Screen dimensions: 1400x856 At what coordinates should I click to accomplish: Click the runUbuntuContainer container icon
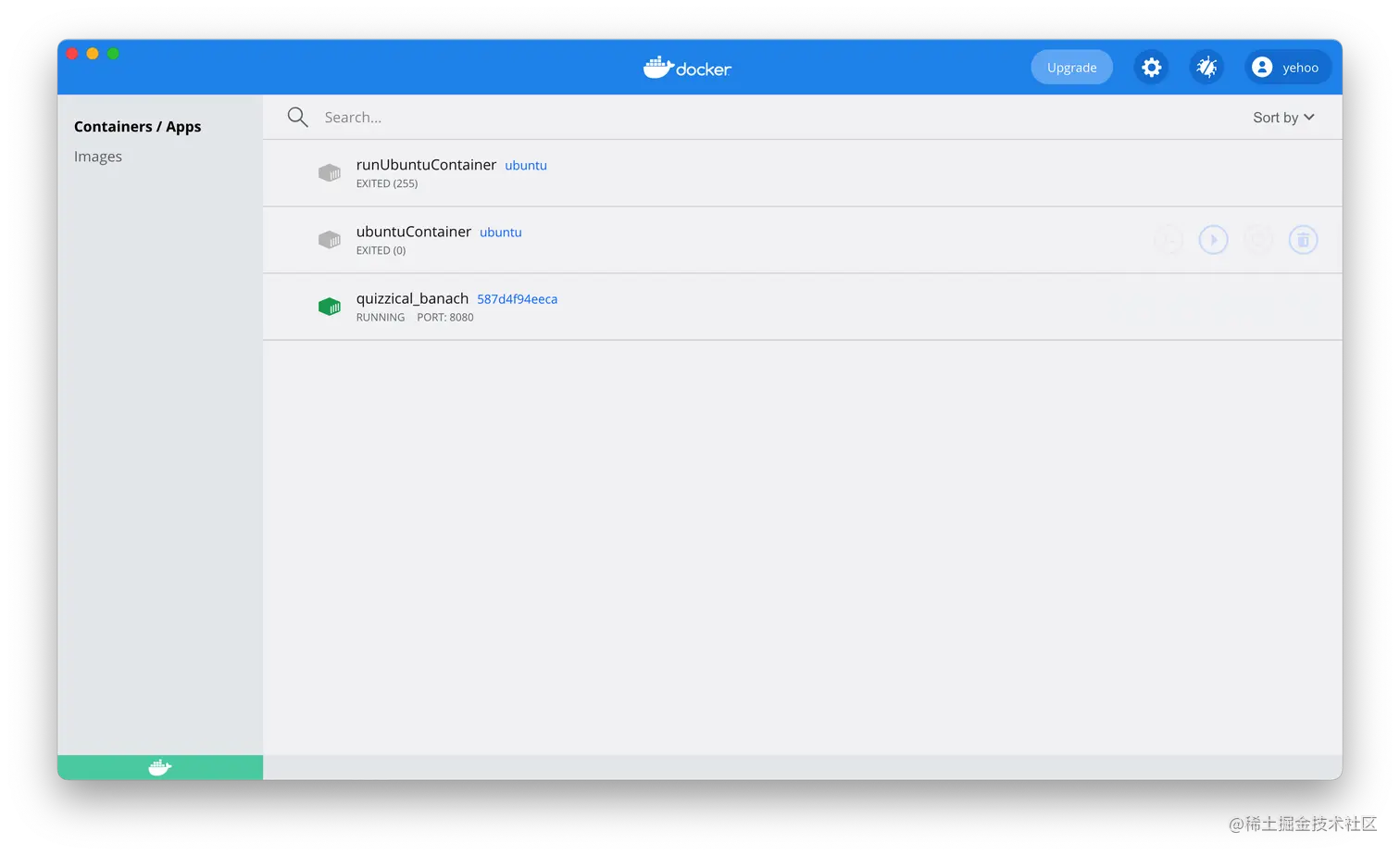click(x=330, y=173)
